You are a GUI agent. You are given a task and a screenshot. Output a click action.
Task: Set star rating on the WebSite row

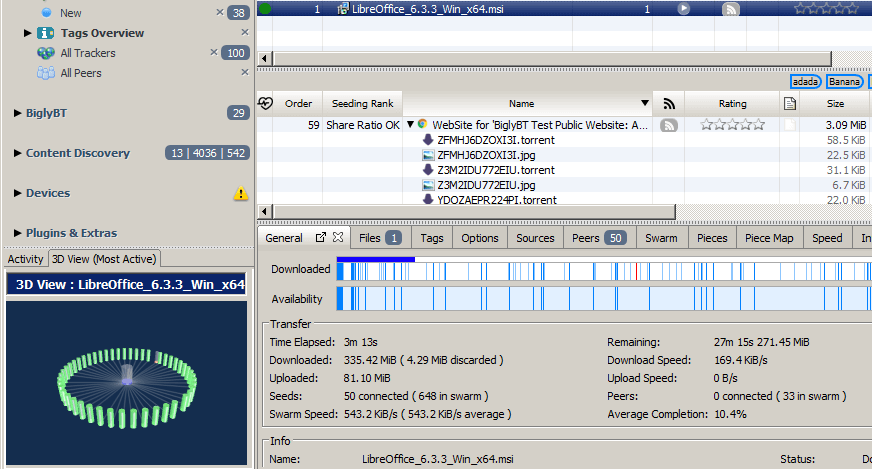[732, 125]
